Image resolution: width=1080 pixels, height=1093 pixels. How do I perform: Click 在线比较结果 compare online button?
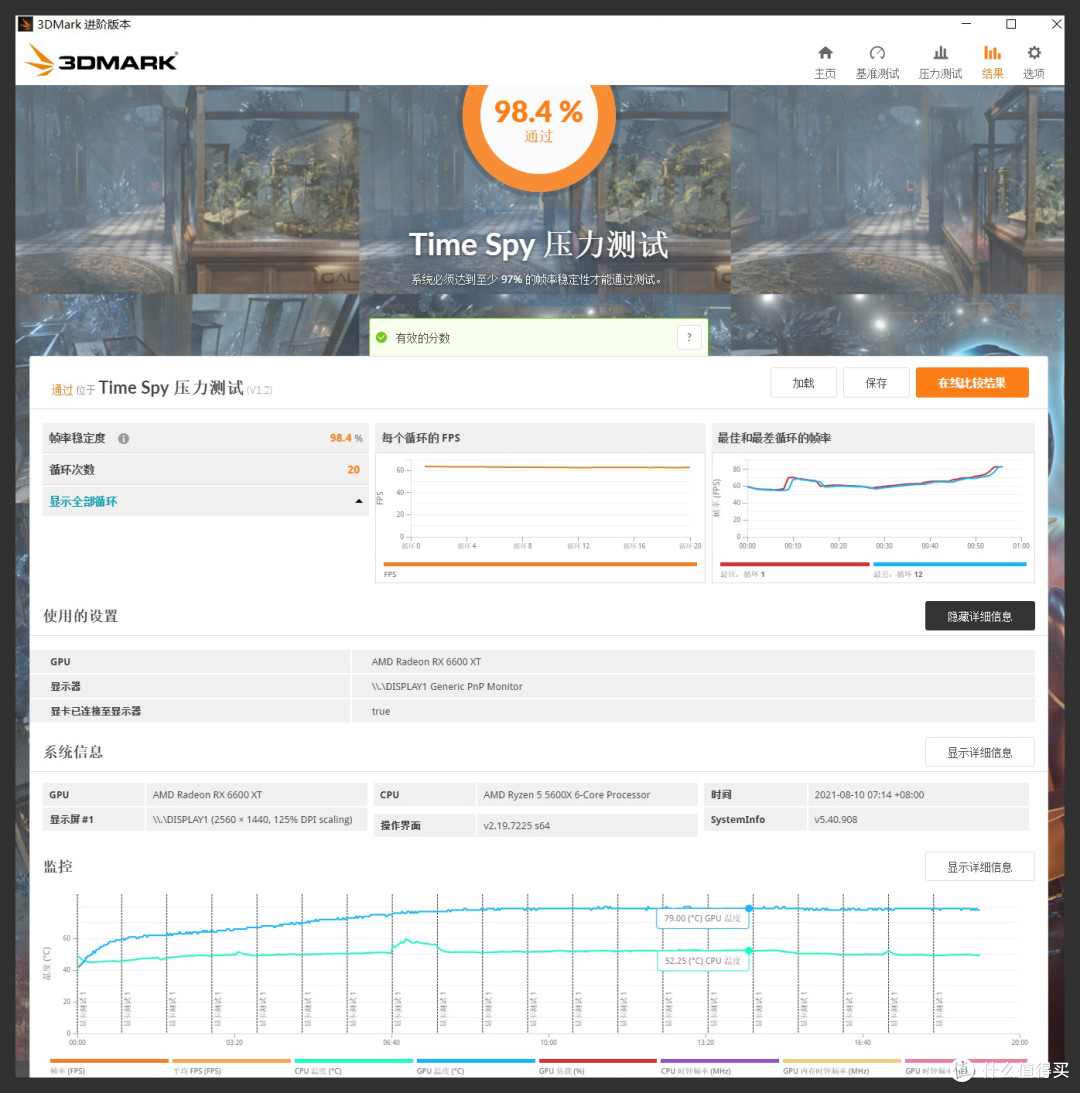point(972,383)
